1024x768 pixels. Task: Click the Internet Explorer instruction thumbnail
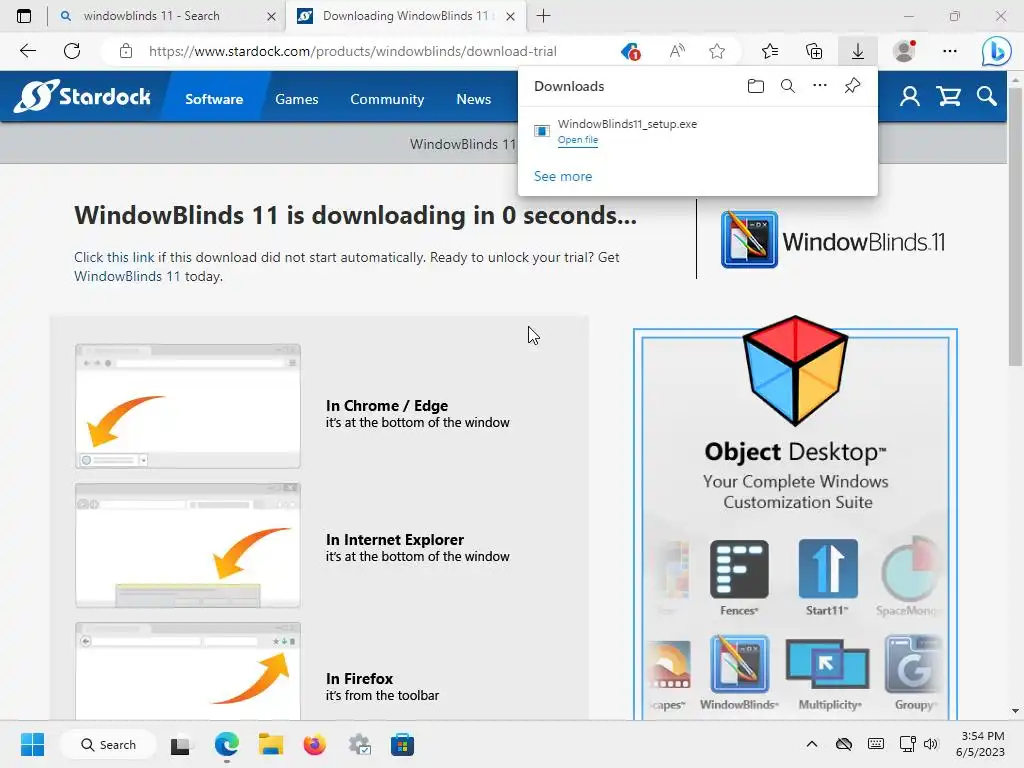[188, 545]
